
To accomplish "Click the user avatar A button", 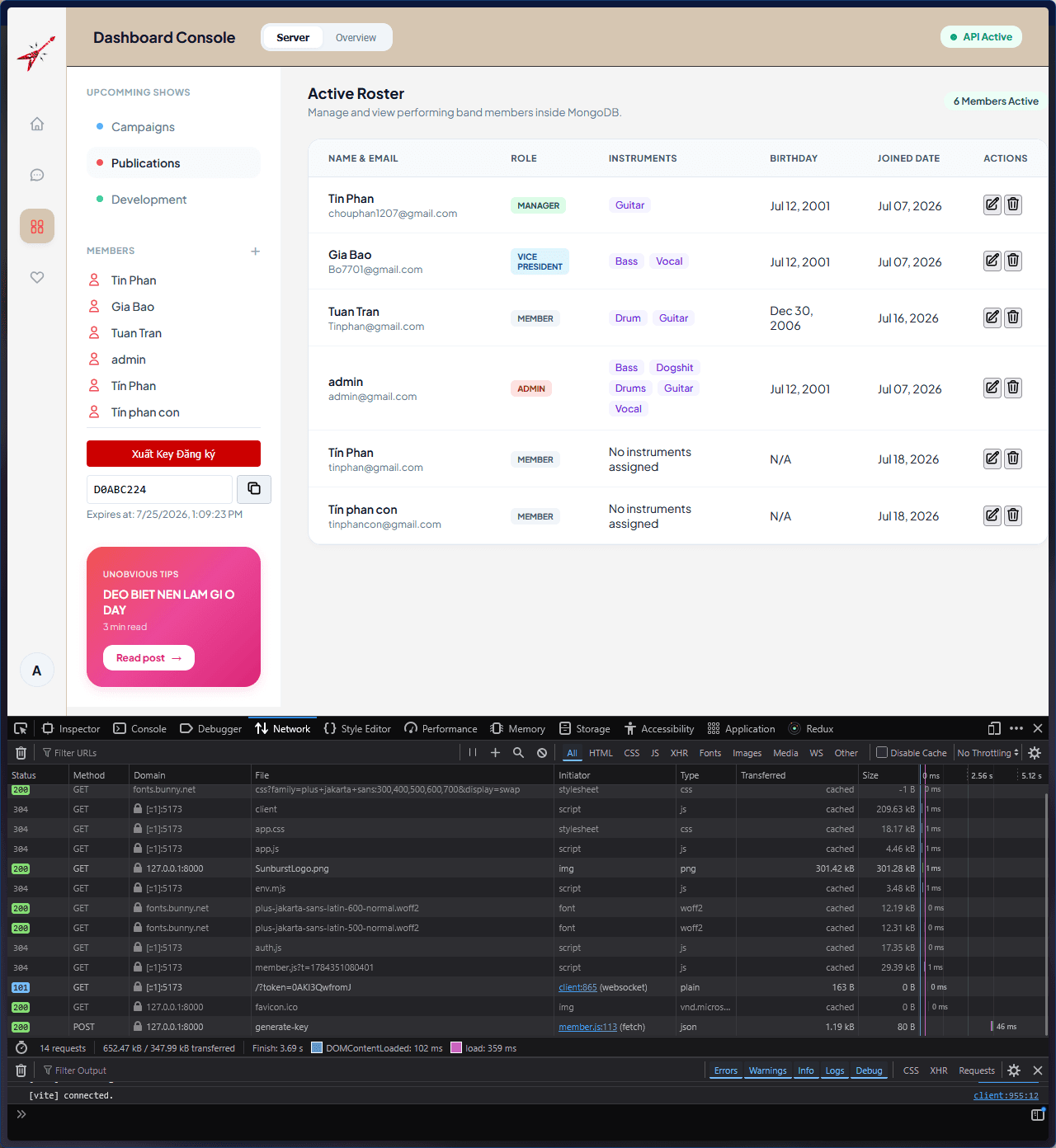I will [x=37, y=670].
